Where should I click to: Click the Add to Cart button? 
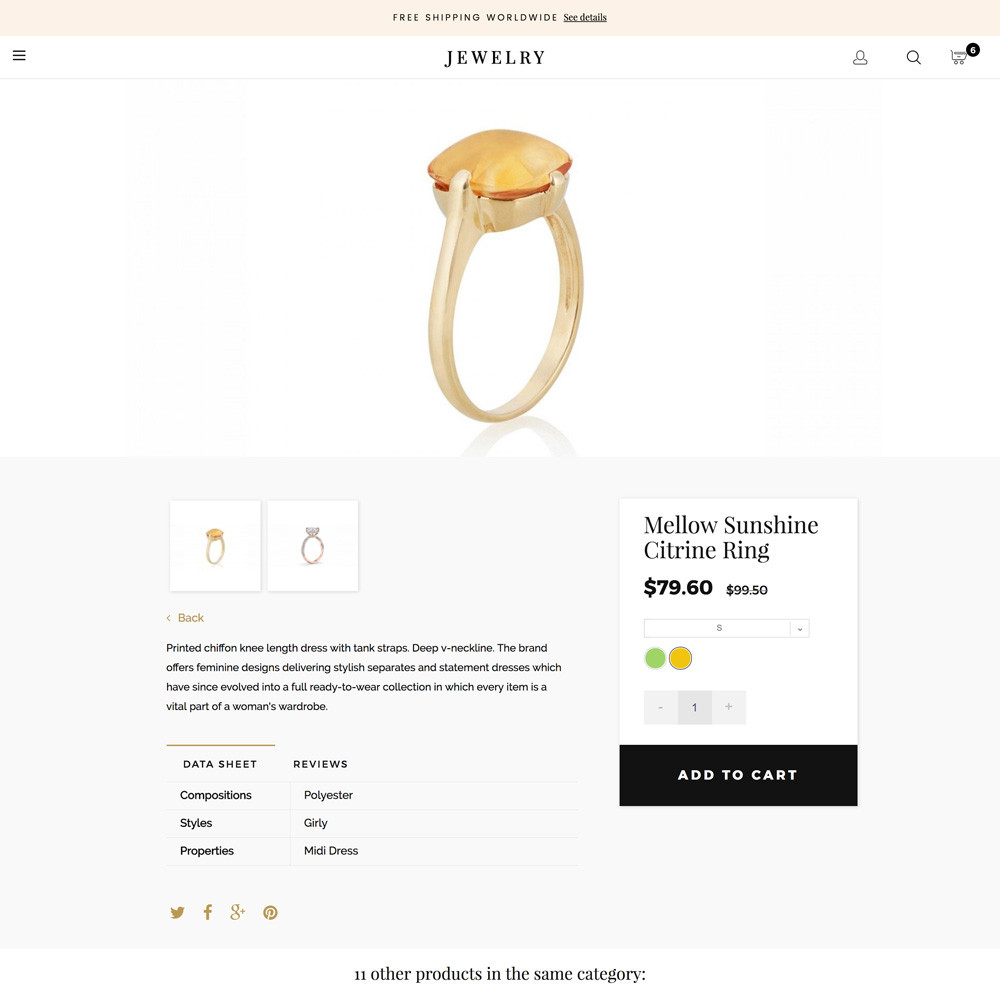pyautogui.click(x=738, y=775)
